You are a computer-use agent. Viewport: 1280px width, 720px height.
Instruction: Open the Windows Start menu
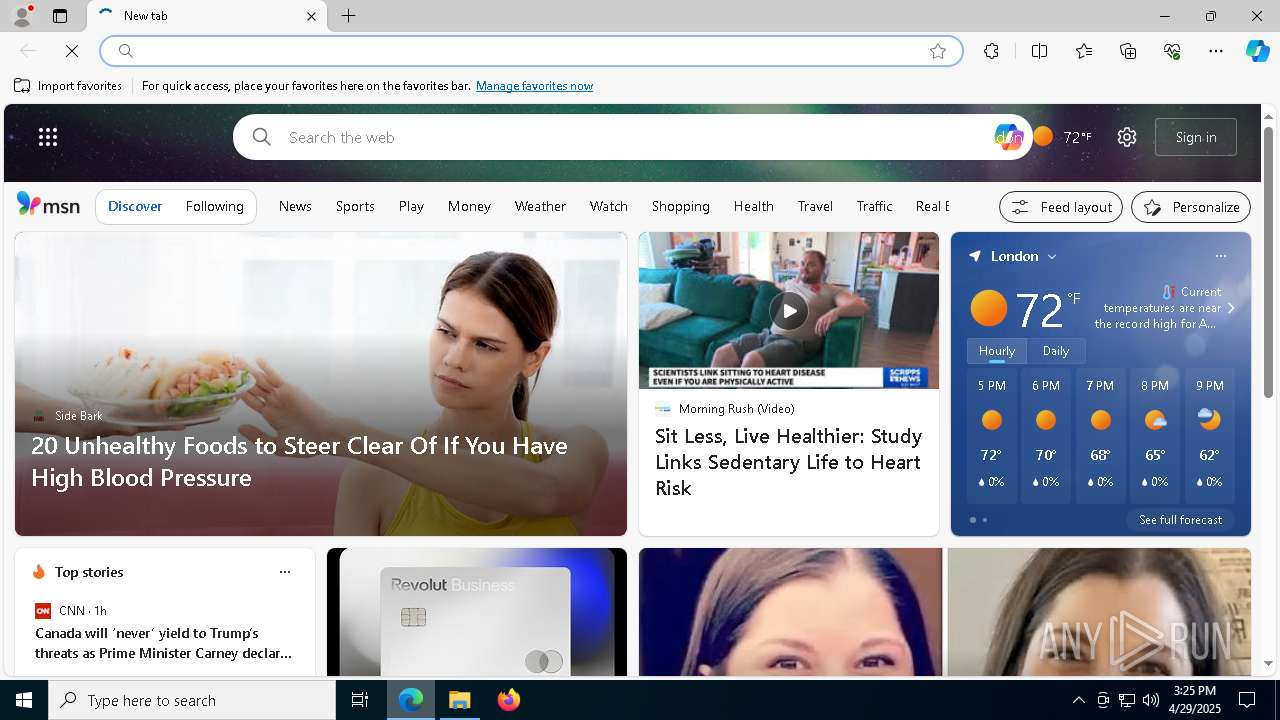click(x=24, y=700)
